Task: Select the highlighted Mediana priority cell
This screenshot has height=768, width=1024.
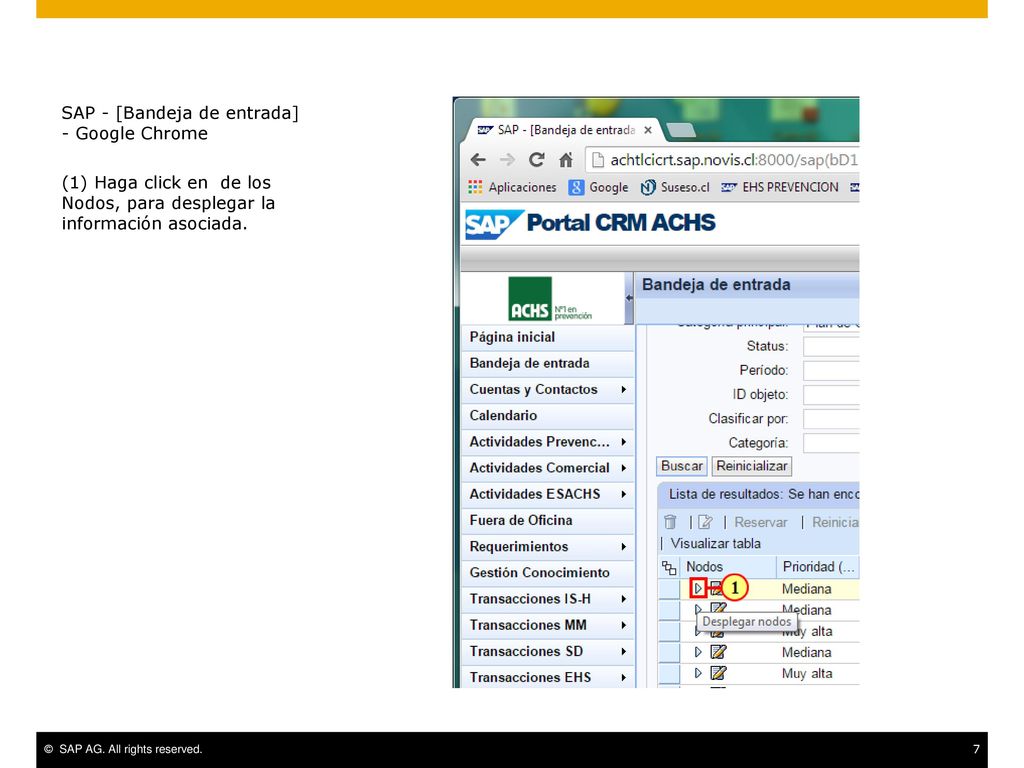Action: 807,589
